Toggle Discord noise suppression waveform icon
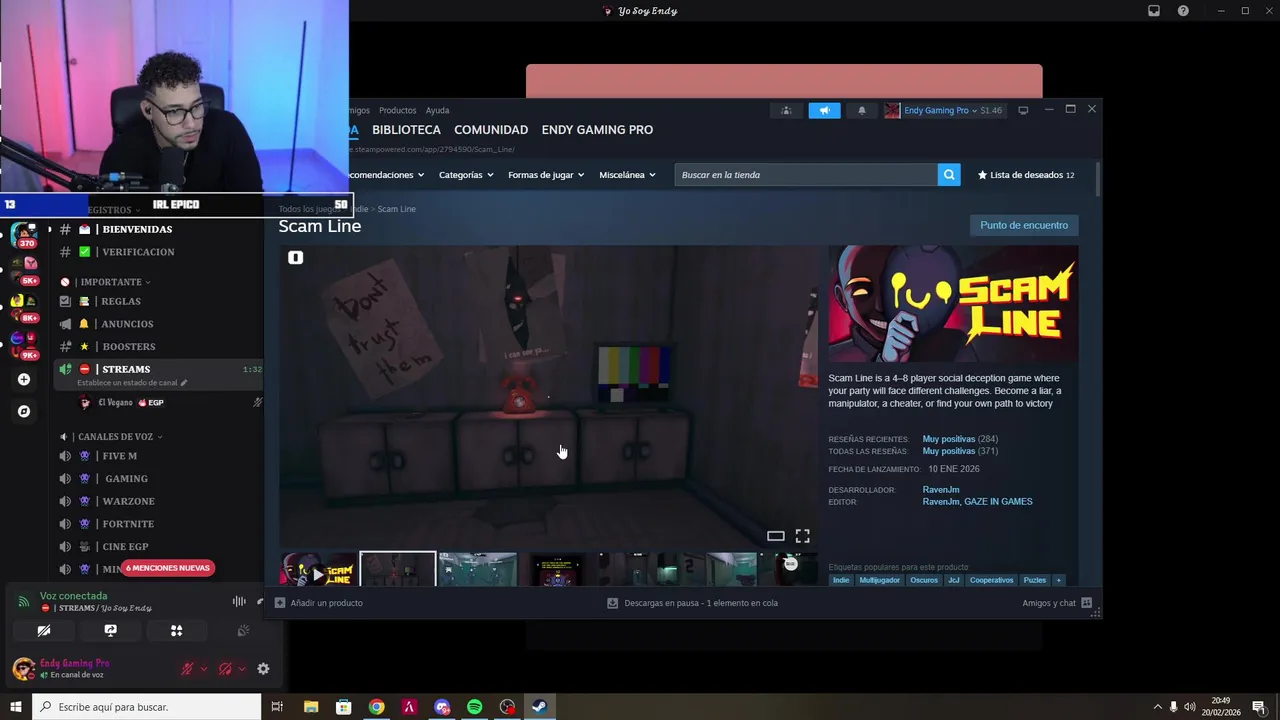This screenshot has width=1280, height=720. 239,601
